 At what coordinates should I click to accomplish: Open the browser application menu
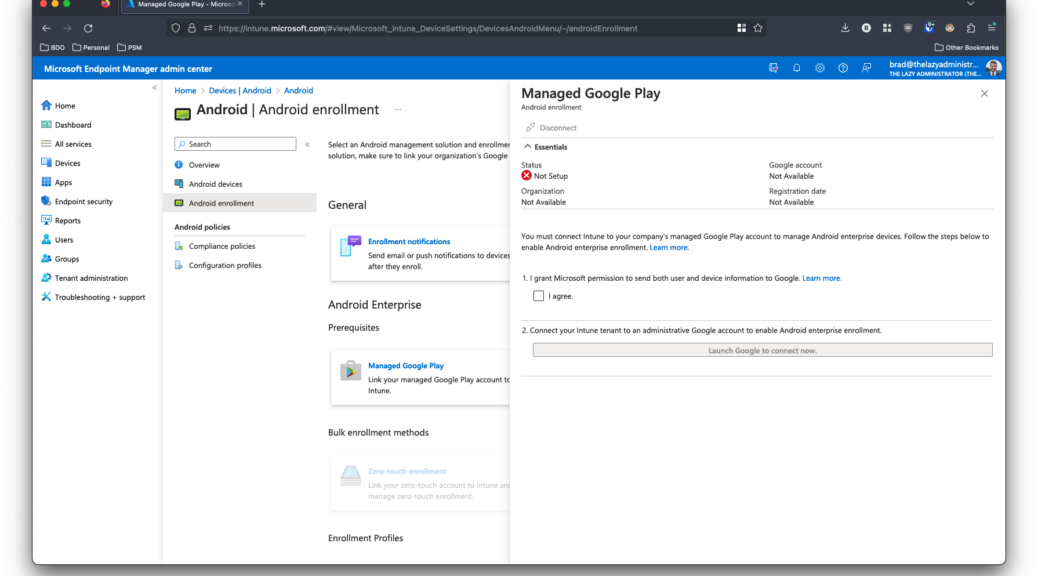tap(992, 28)
